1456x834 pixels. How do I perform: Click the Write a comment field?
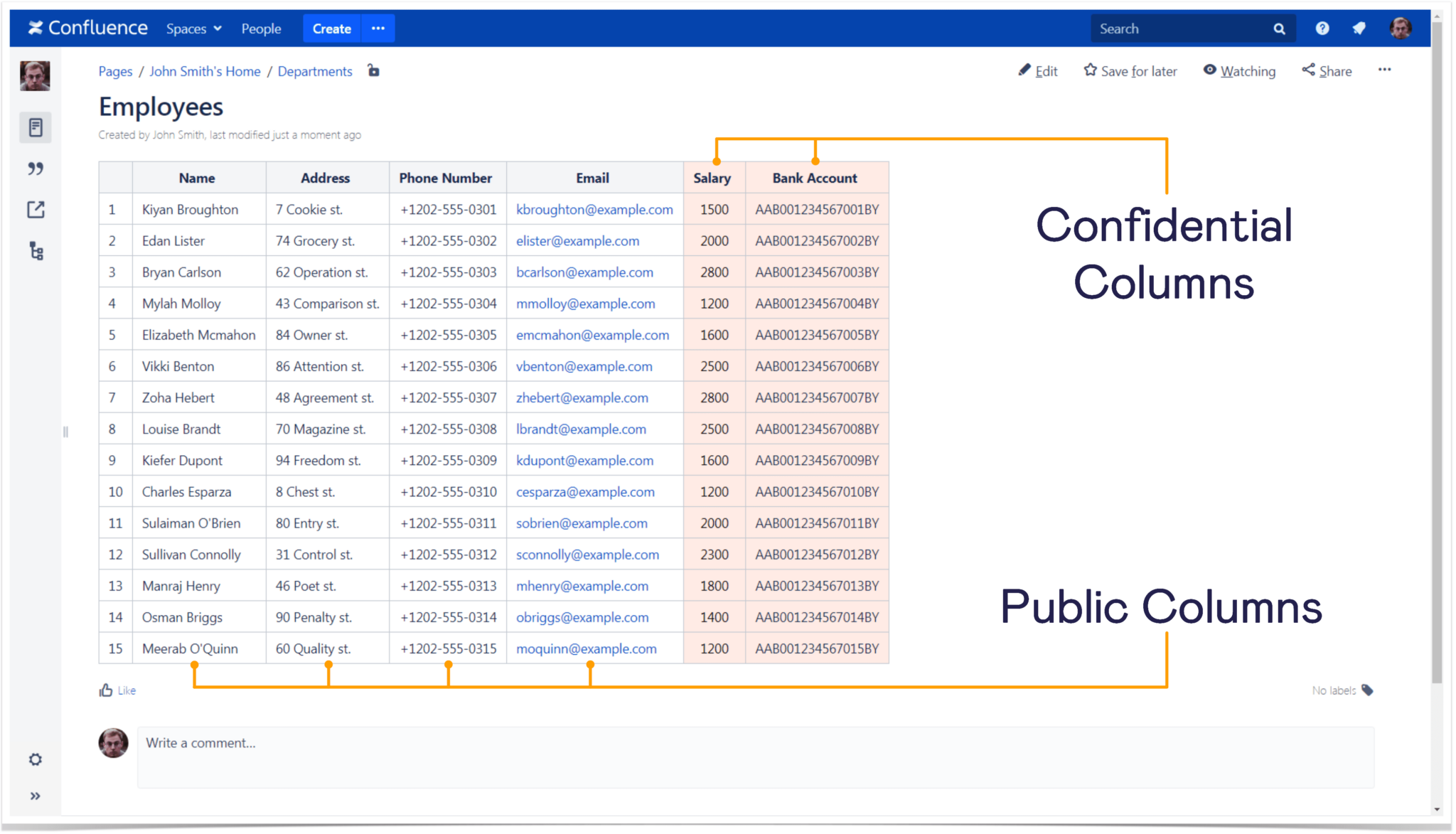pos(758,742)
